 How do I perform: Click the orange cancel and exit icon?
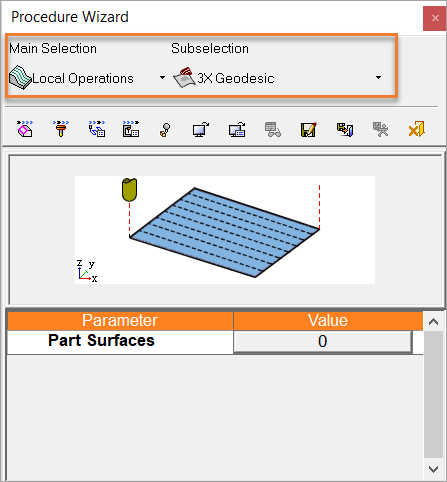point(416,129)
